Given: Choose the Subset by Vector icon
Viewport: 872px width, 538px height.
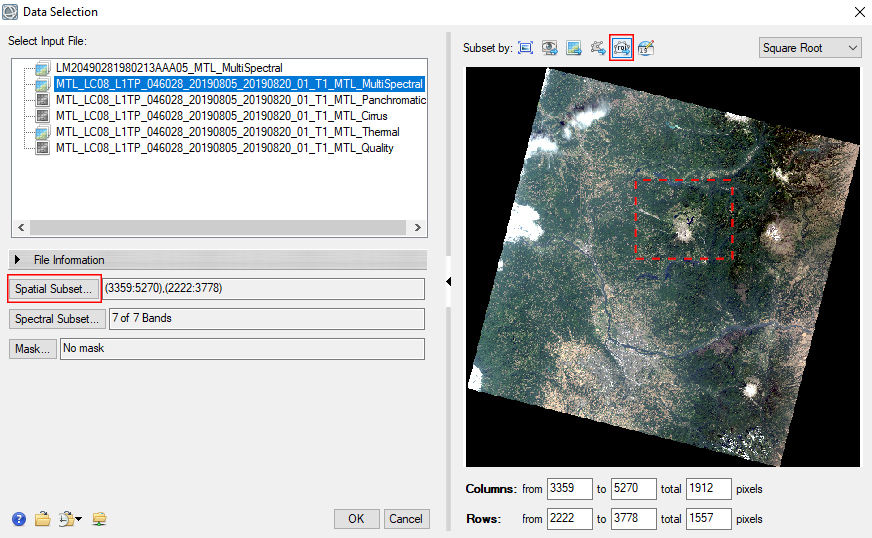Looking at the screenshot, I should click(x=597, y=48).
